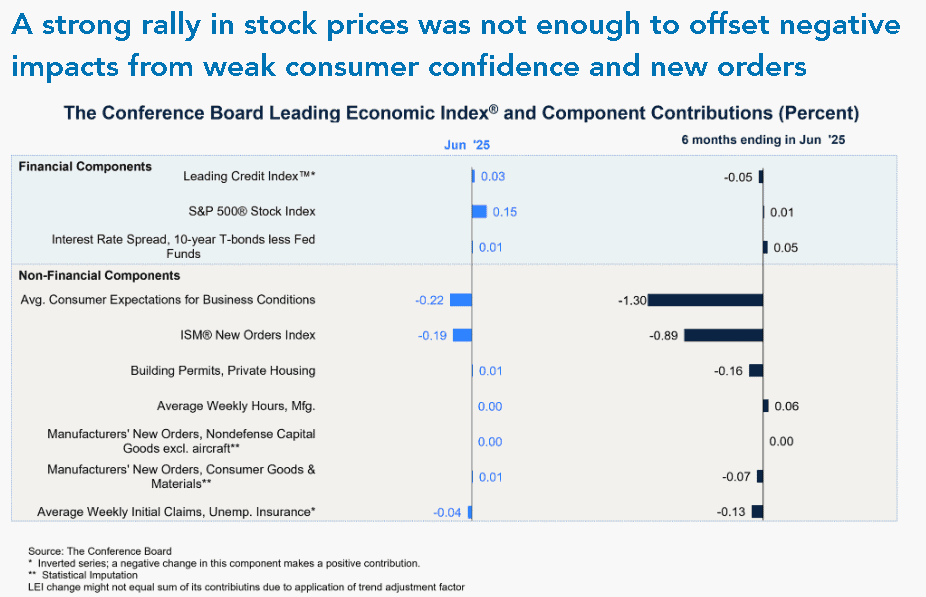Screen dimensions: 926x597
Task: Click the -1.30 Consumer Expectations six-month bar
Action: [x=705, y=300]
